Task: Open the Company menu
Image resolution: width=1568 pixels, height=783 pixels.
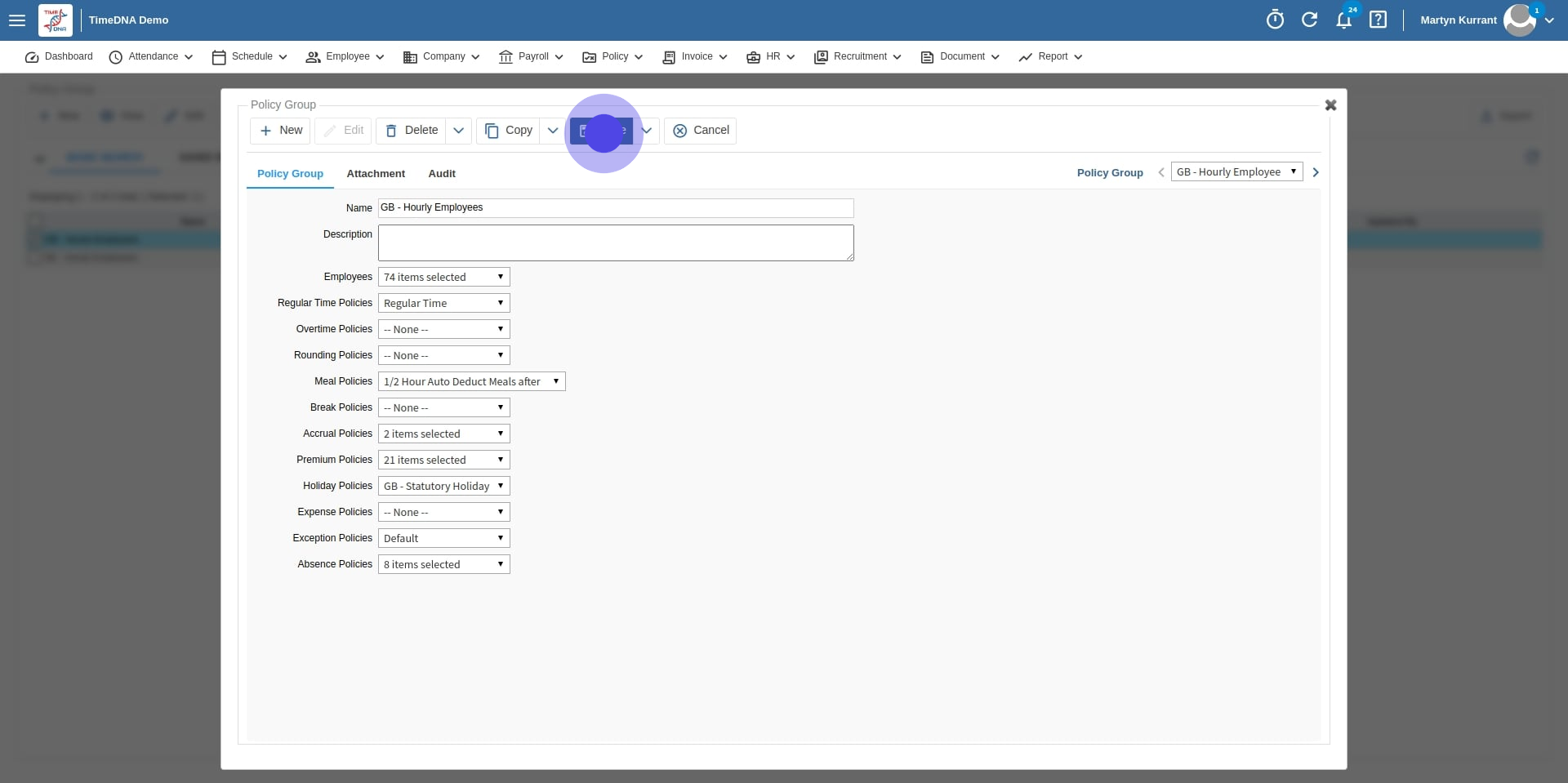Action: (441, 56)
